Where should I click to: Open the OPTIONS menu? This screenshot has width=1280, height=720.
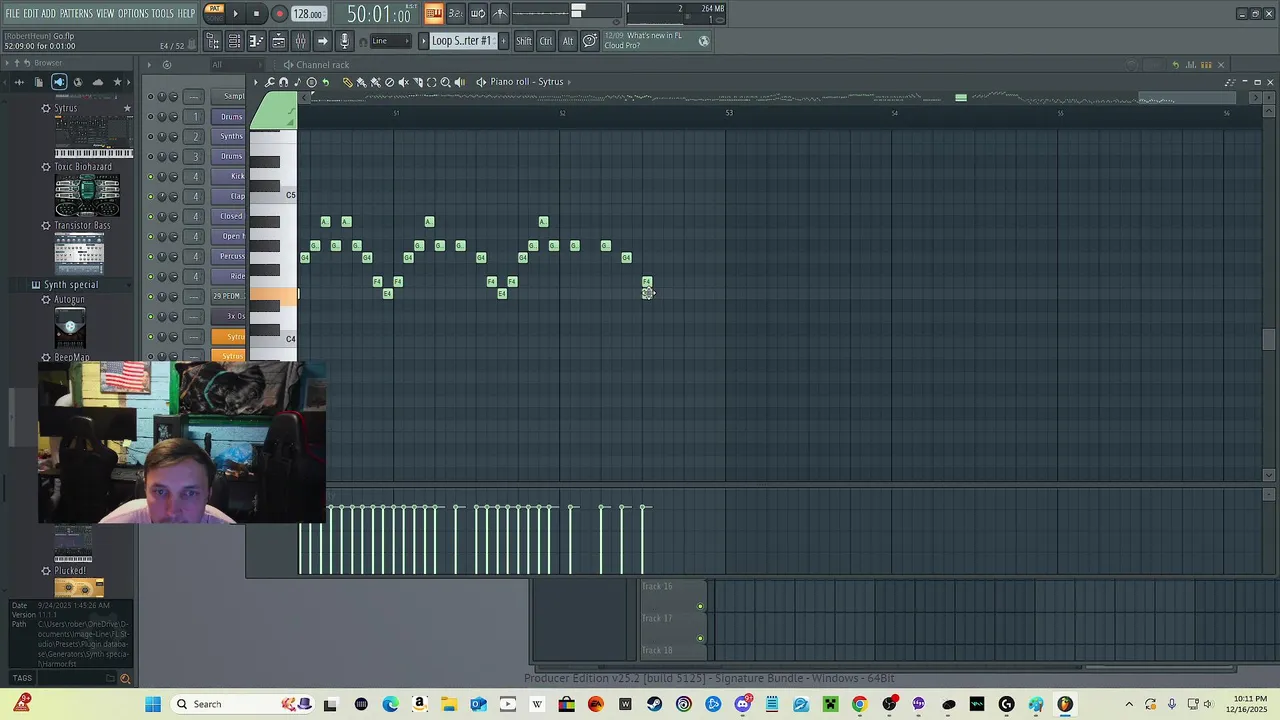133,13
